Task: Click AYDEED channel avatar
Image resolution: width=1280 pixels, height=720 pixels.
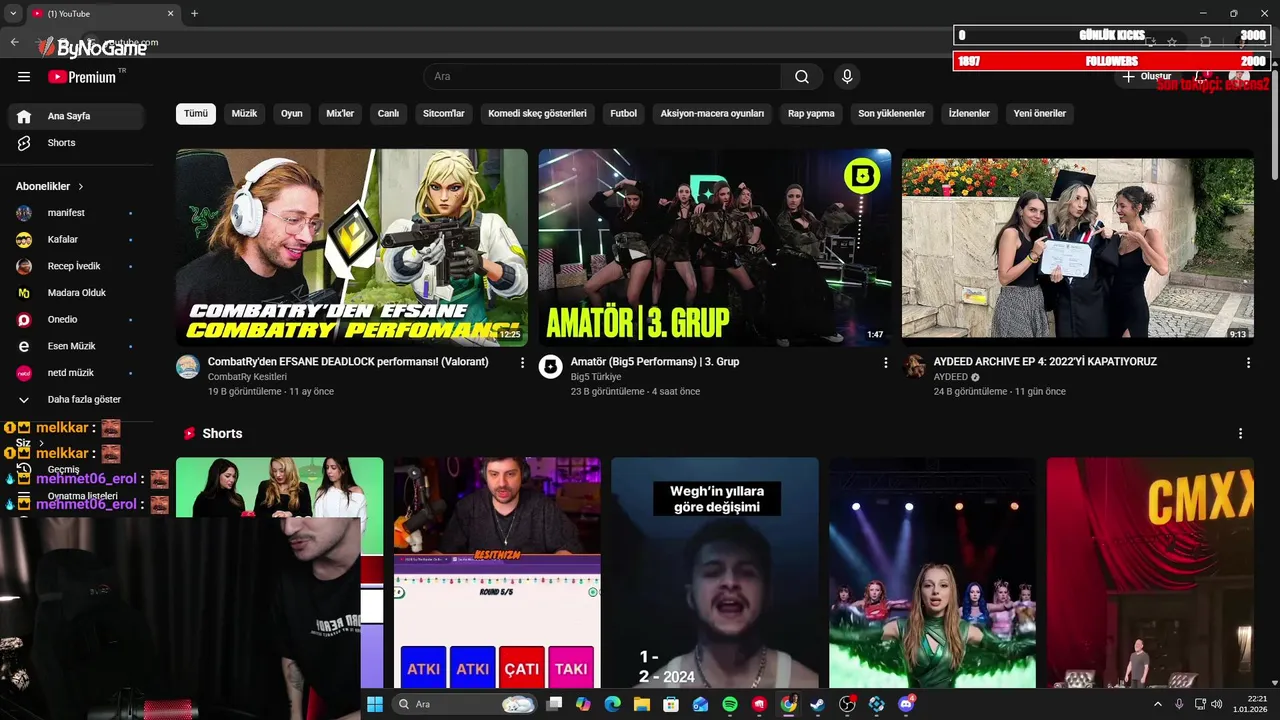Action: pos(914,367)
